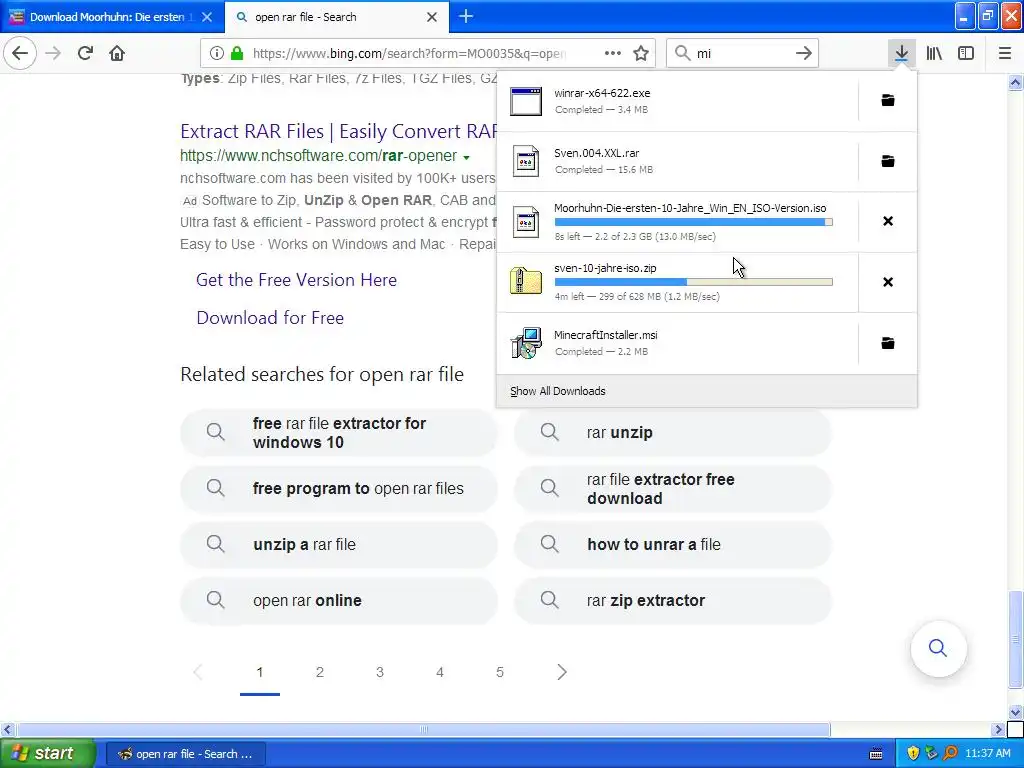Search rar file extractor free download
The height and width of the screenshot is (768, 1024).
(673, 488)
